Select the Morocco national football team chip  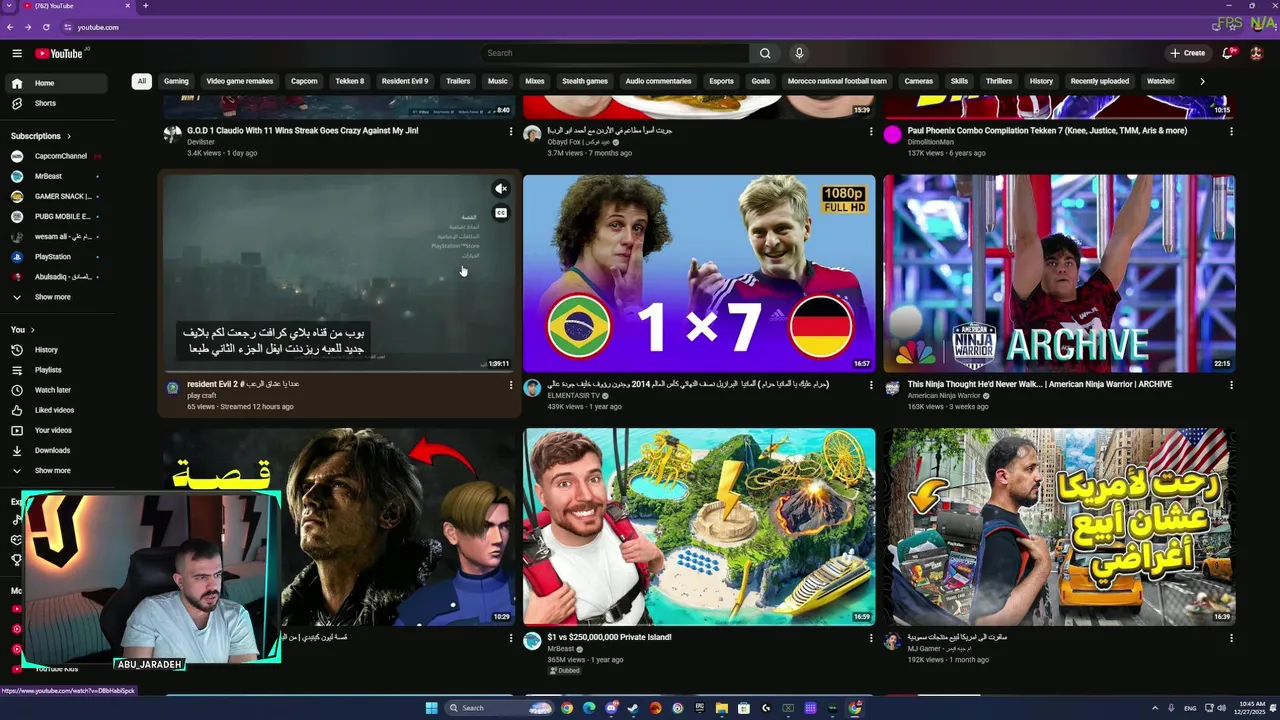(837, 81)
